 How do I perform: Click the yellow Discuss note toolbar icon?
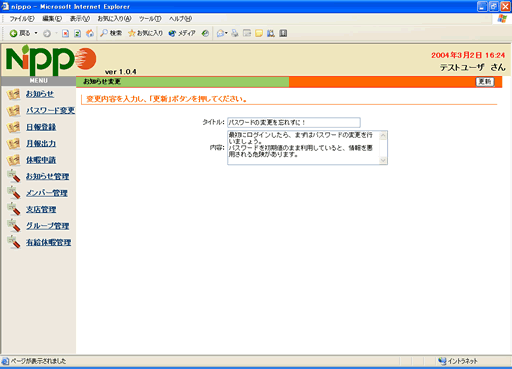[x=259, y=33]
